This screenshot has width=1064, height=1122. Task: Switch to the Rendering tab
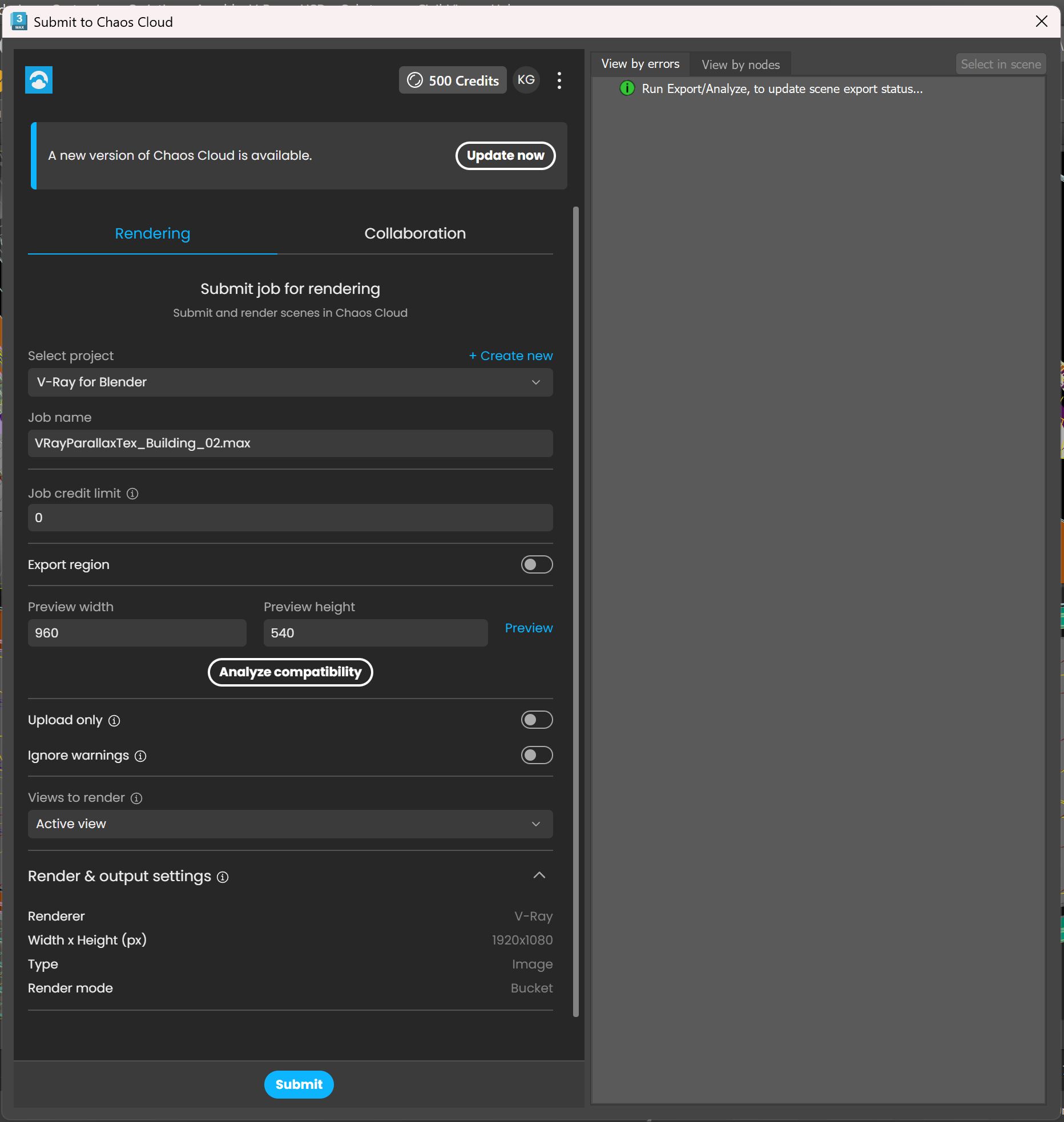(152, 233)
